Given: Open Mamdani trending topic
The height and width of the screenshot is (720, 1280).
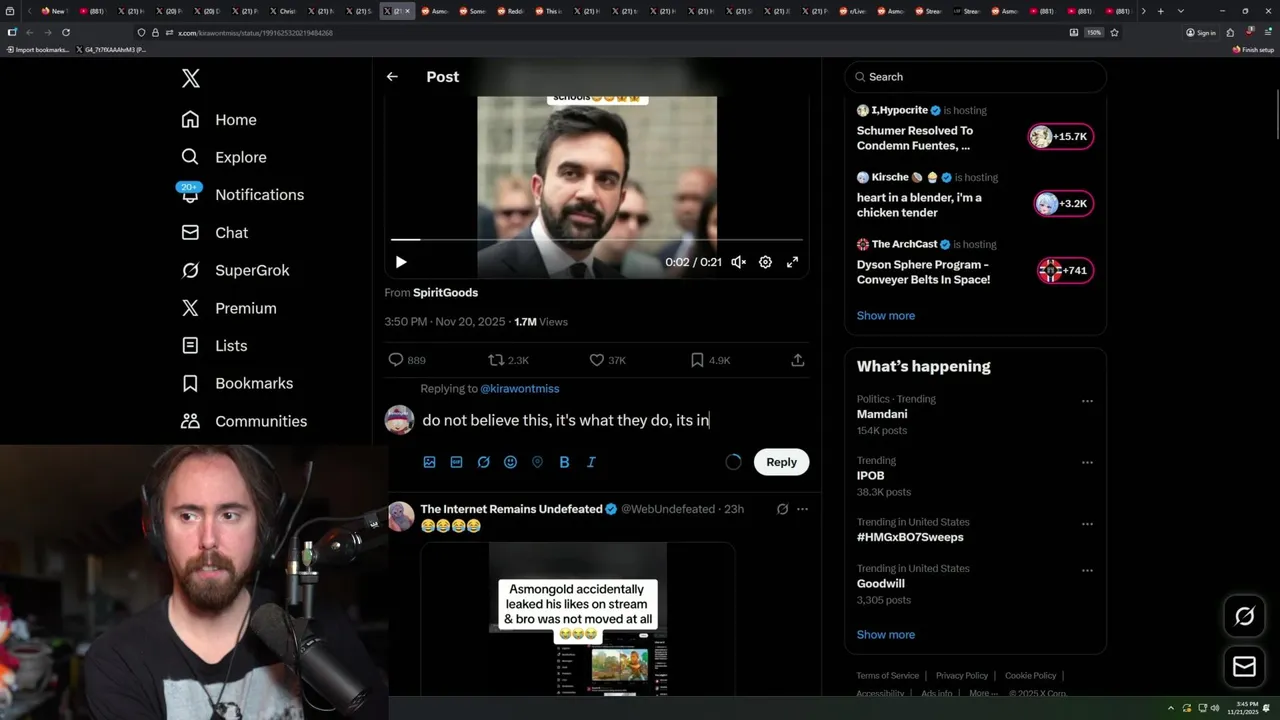Looking at the screenshot, I should point(882,414).
